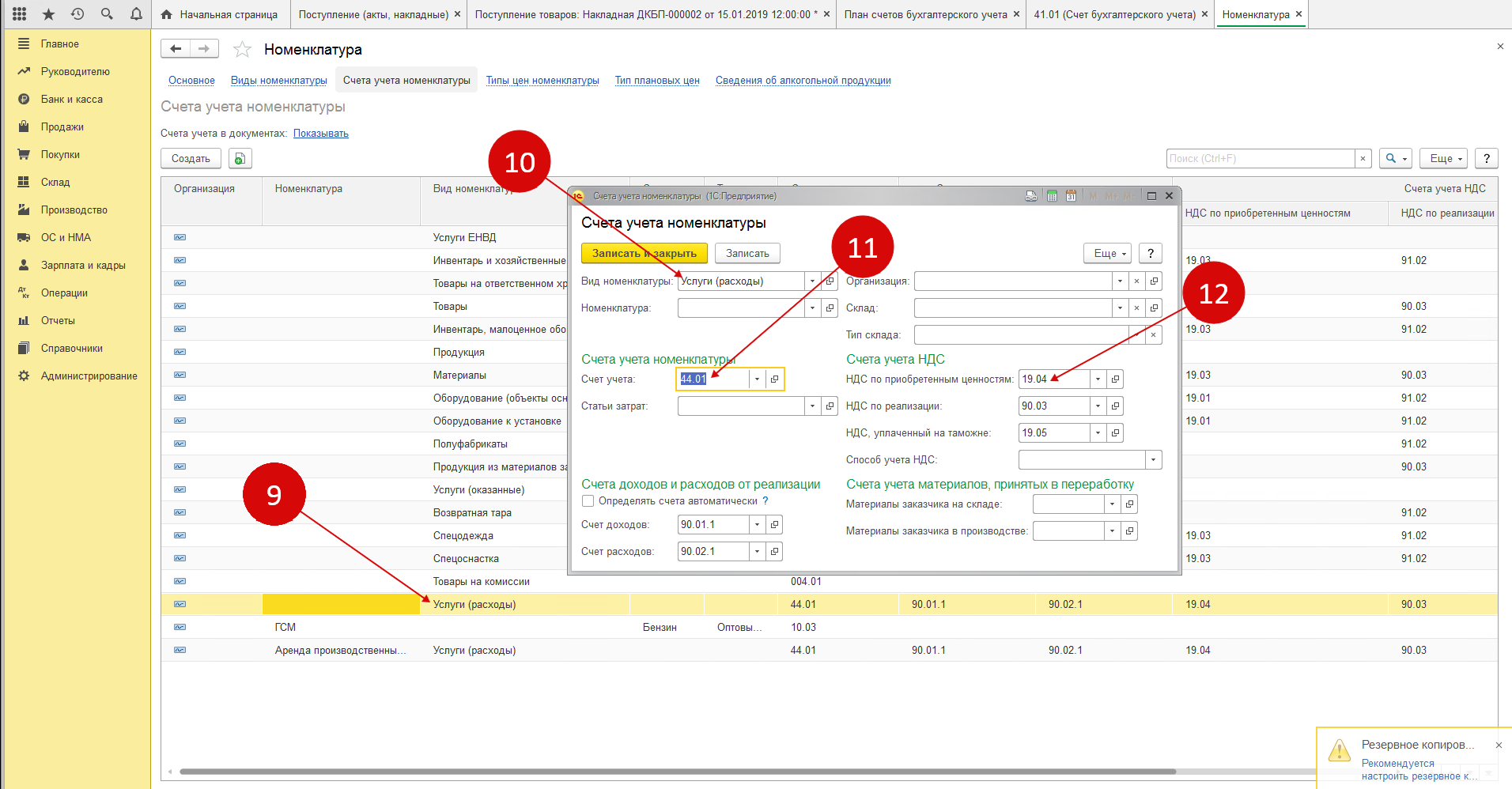1512x789 pixels.
Task: Open form icon for НДС по реализации
Action: [1115, 406]
